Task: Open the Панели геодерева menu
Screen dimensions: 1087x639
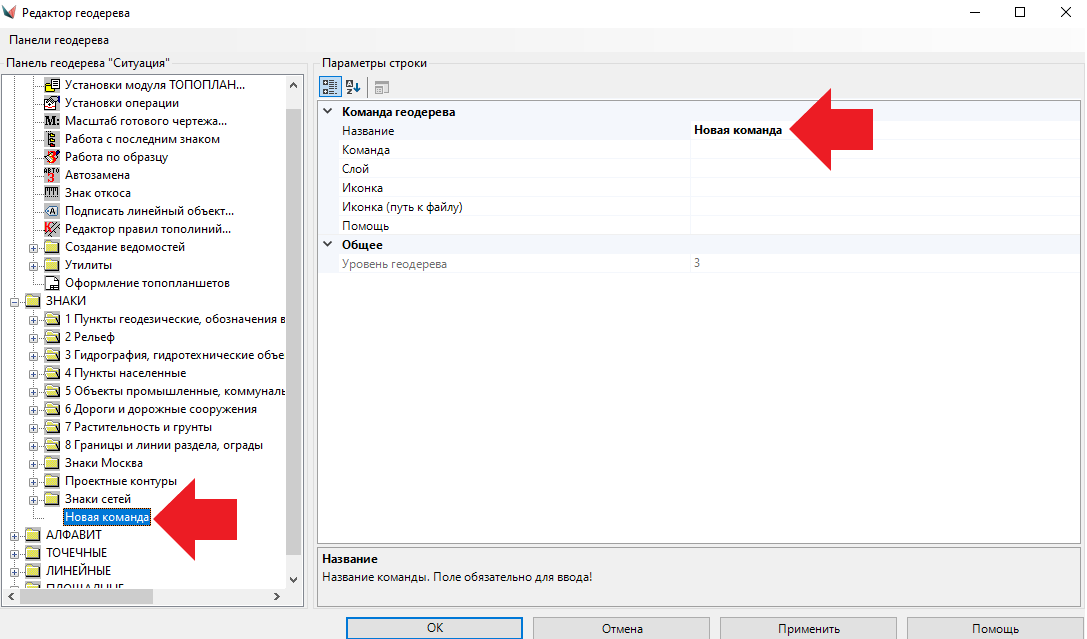Action: [x=59, y=40]
